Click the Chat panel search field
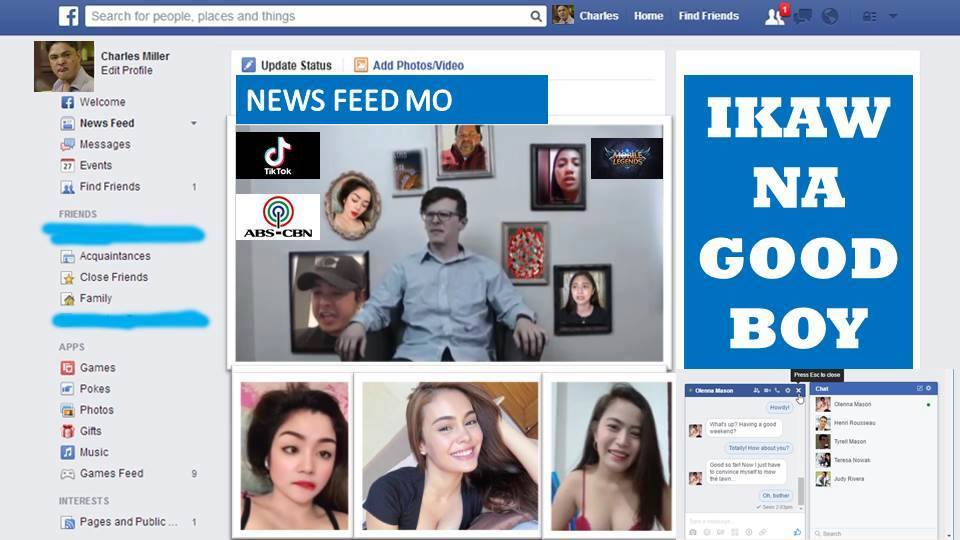 click(x=874, y=533)
